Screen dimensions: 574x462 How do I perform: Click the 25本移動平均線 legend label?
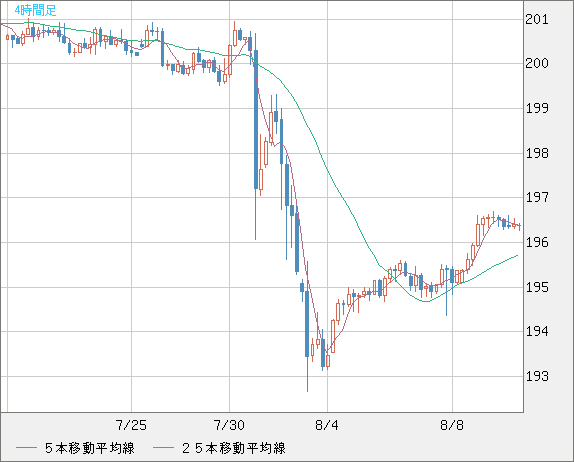pyautogui.click(x=234, y=448)
